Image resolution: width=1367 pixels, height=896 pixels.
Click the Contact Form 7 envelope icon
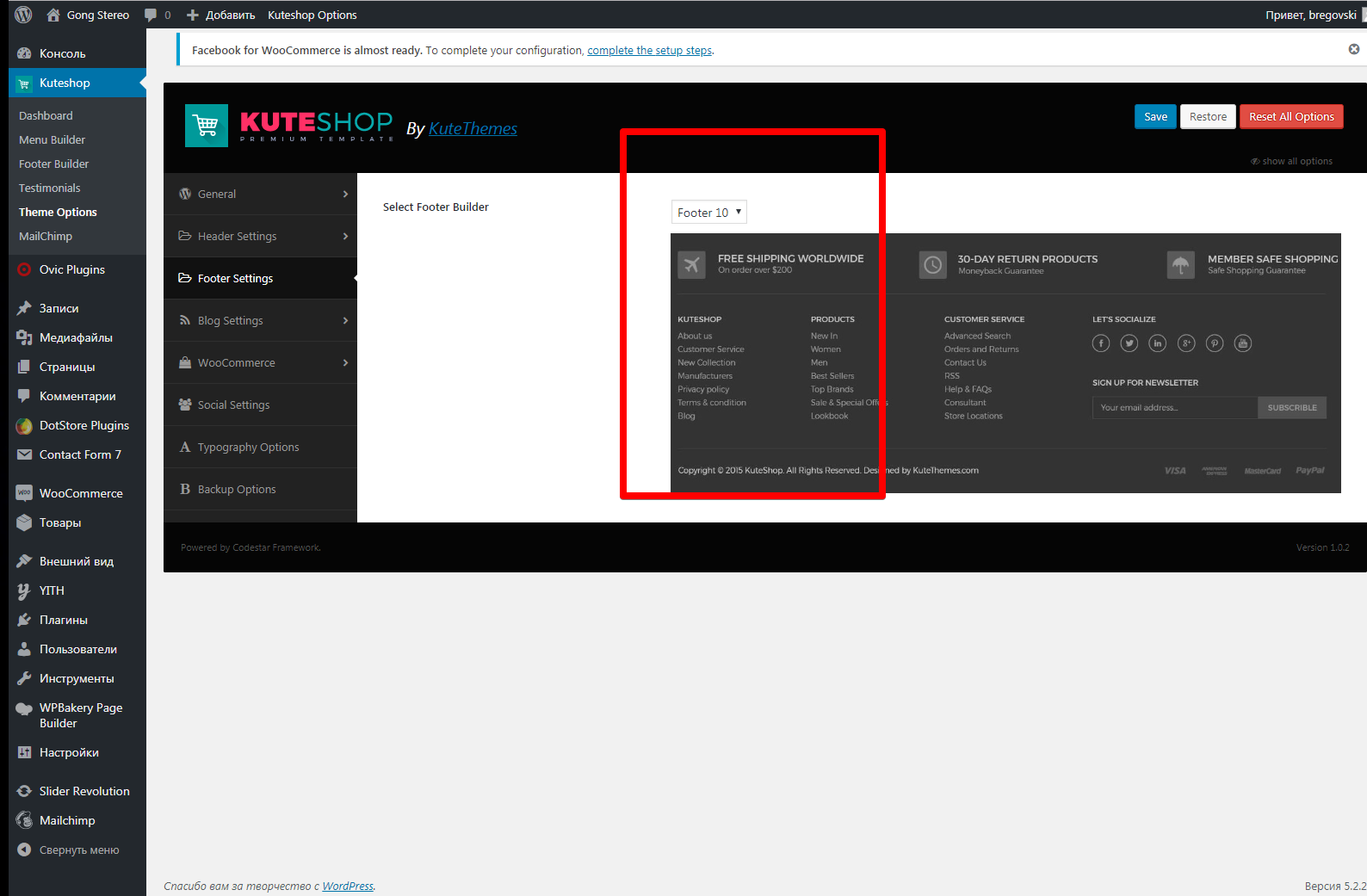[24, 454]
